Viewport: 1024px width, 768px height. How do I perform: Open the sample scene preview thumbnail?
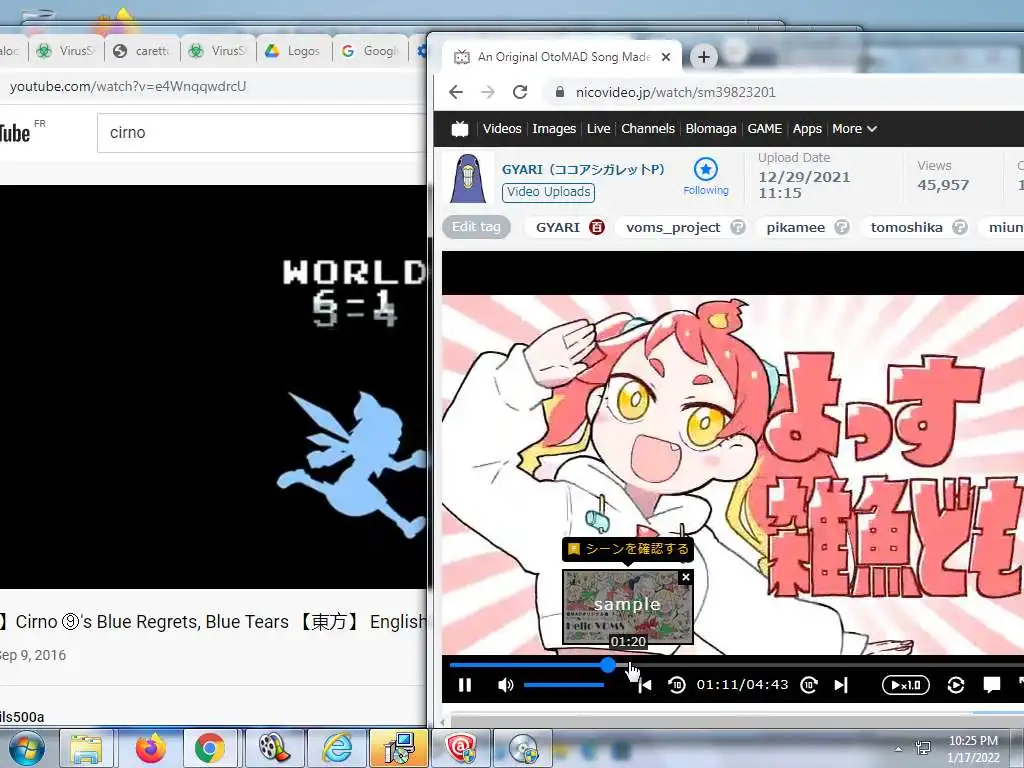[627, 607]
